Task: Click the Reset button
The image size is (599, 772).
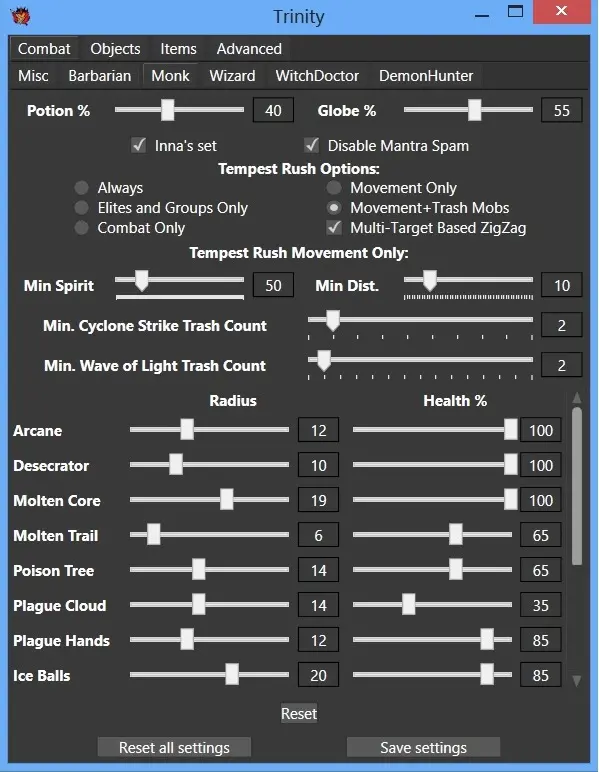Action: (299, 713)
